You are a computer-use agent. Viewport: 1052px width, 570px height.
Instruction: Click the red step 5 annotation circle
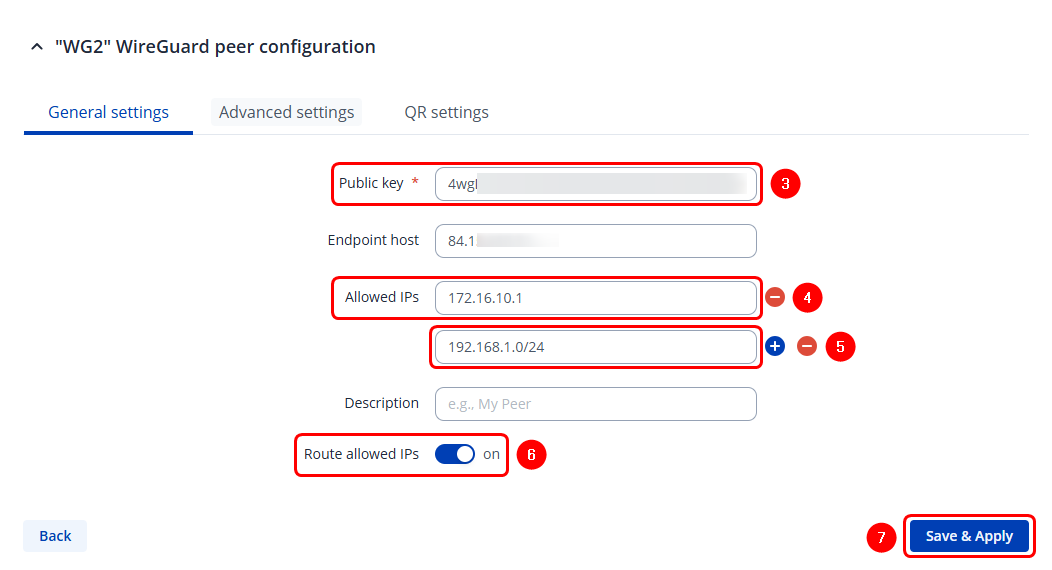pyautogui.click(x=840, y=346)
